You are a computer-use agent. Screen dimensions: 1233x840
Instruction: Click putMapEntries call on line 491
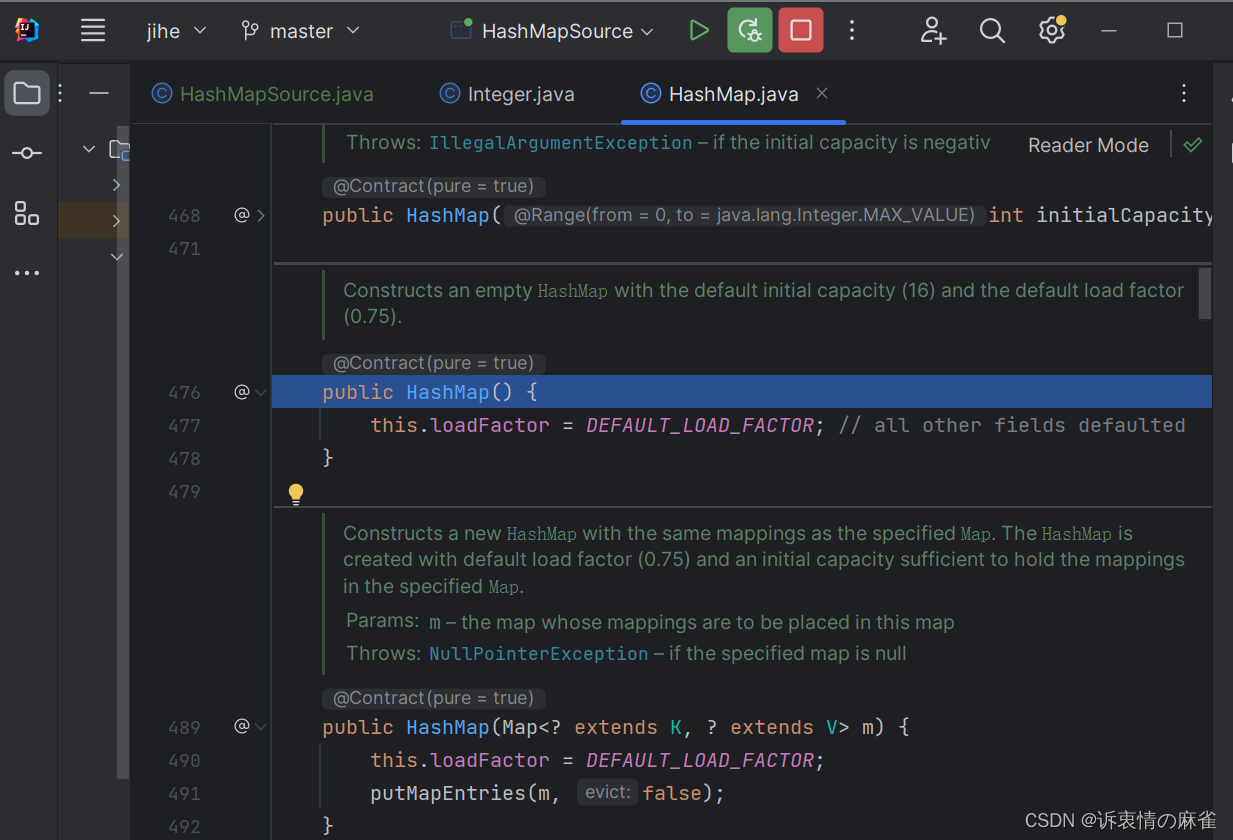(448, 793)
